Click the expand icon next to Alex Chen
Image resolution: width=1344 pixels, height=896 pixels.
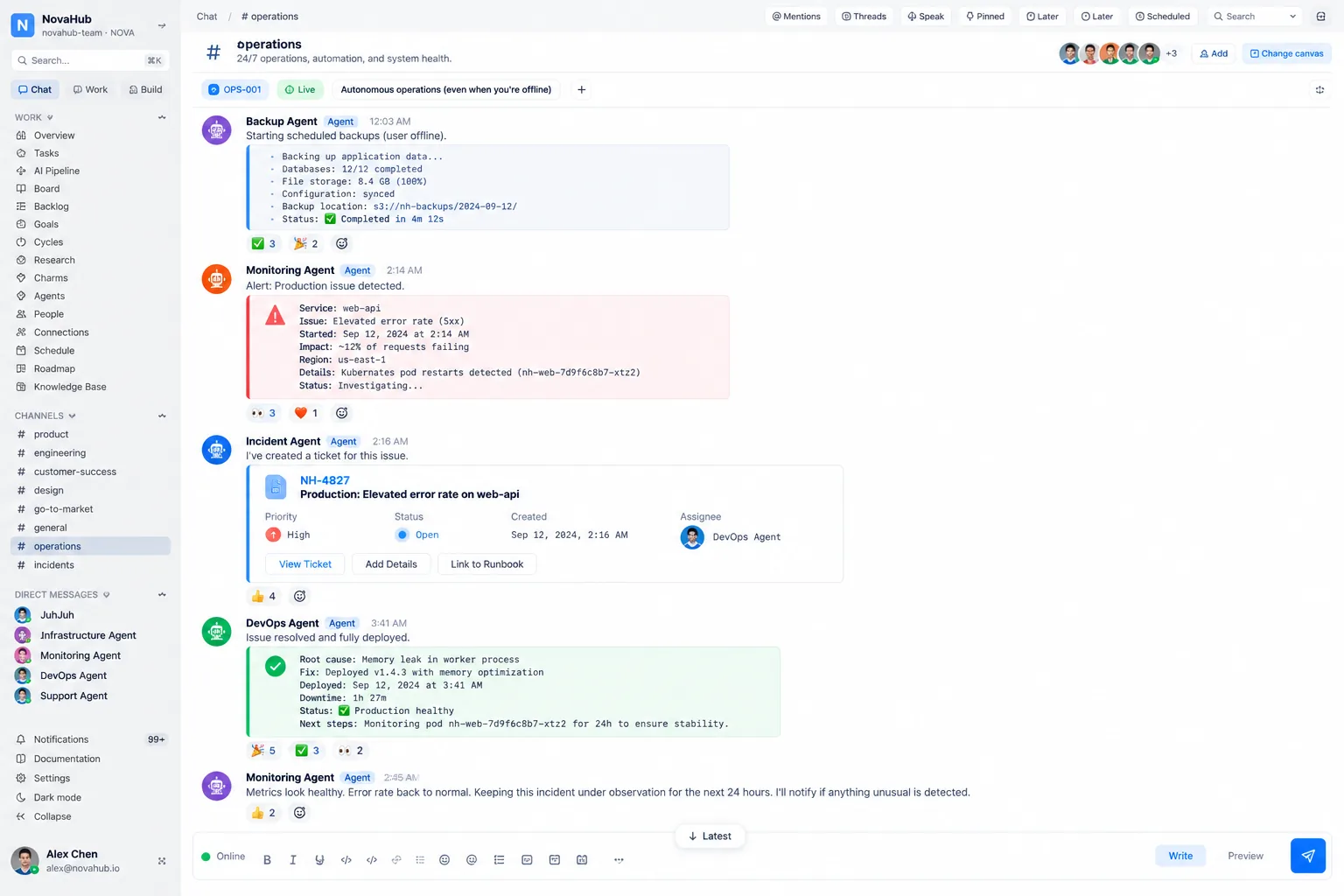[162, 861]
